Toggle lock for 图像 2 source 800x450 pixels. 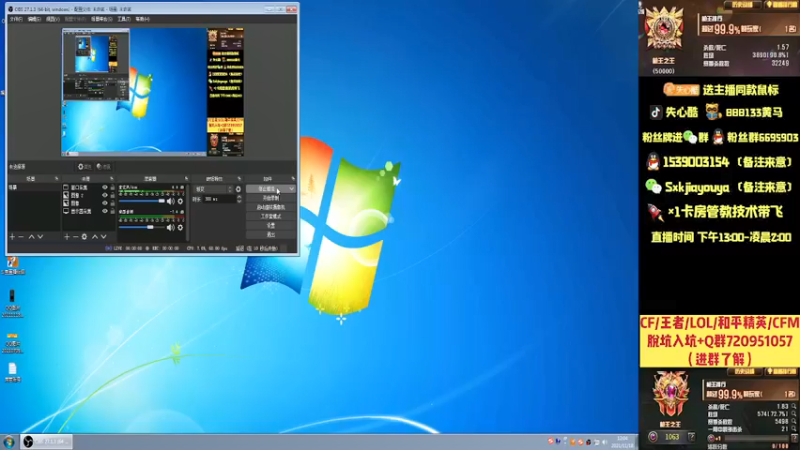[x=113, y=195]
